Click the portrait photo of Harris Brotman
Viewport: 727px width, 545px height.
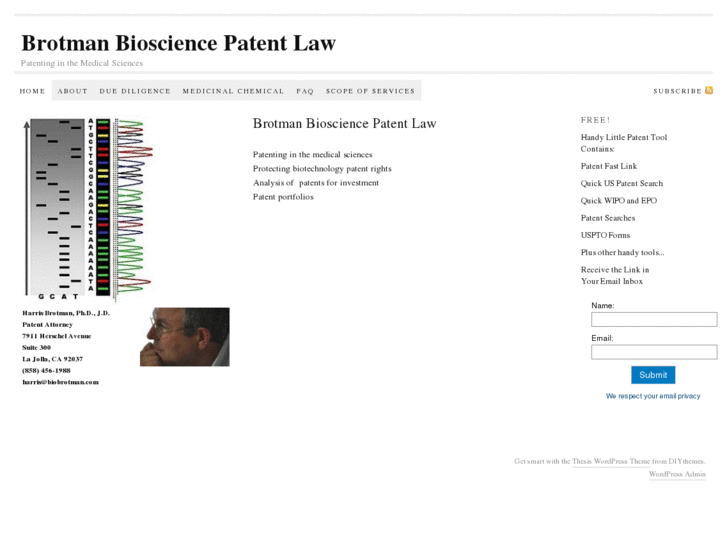[184, 337]
